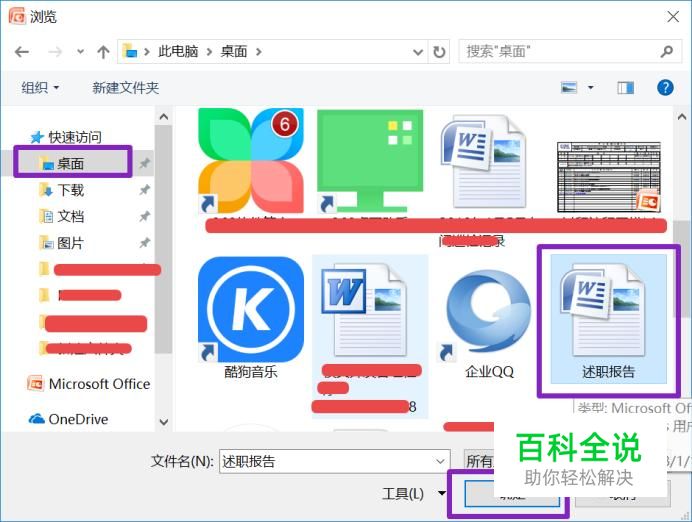Viewport: 692px width, 522px height.
Task: Click 此电脑 in the address path
Action: pos(178,52)
